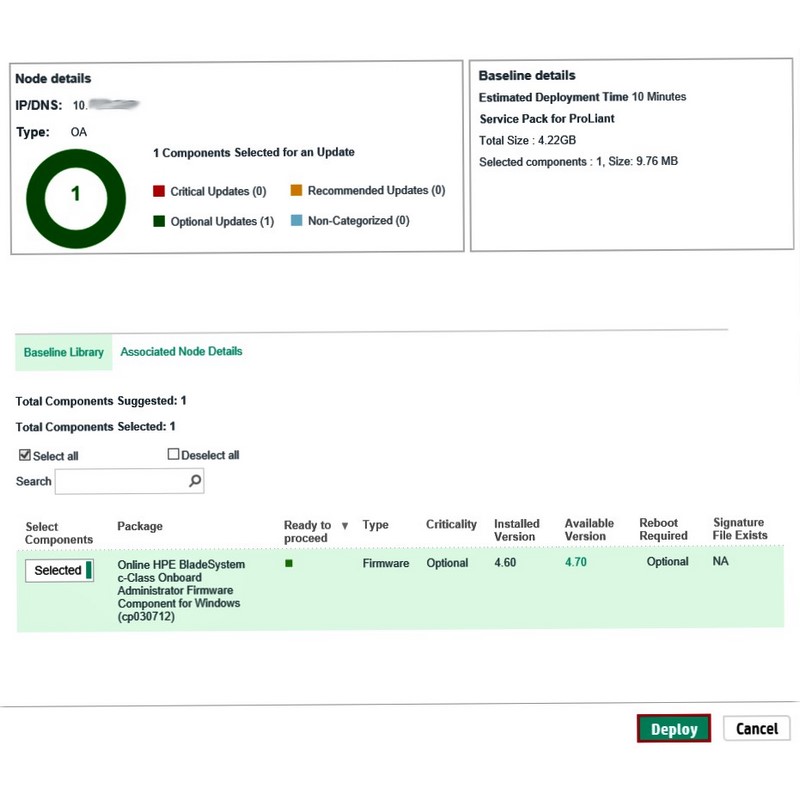Click the orange Recommended Updates legend swatch
The height and width of the screenshot is (800, 800).
click(296, 190)
